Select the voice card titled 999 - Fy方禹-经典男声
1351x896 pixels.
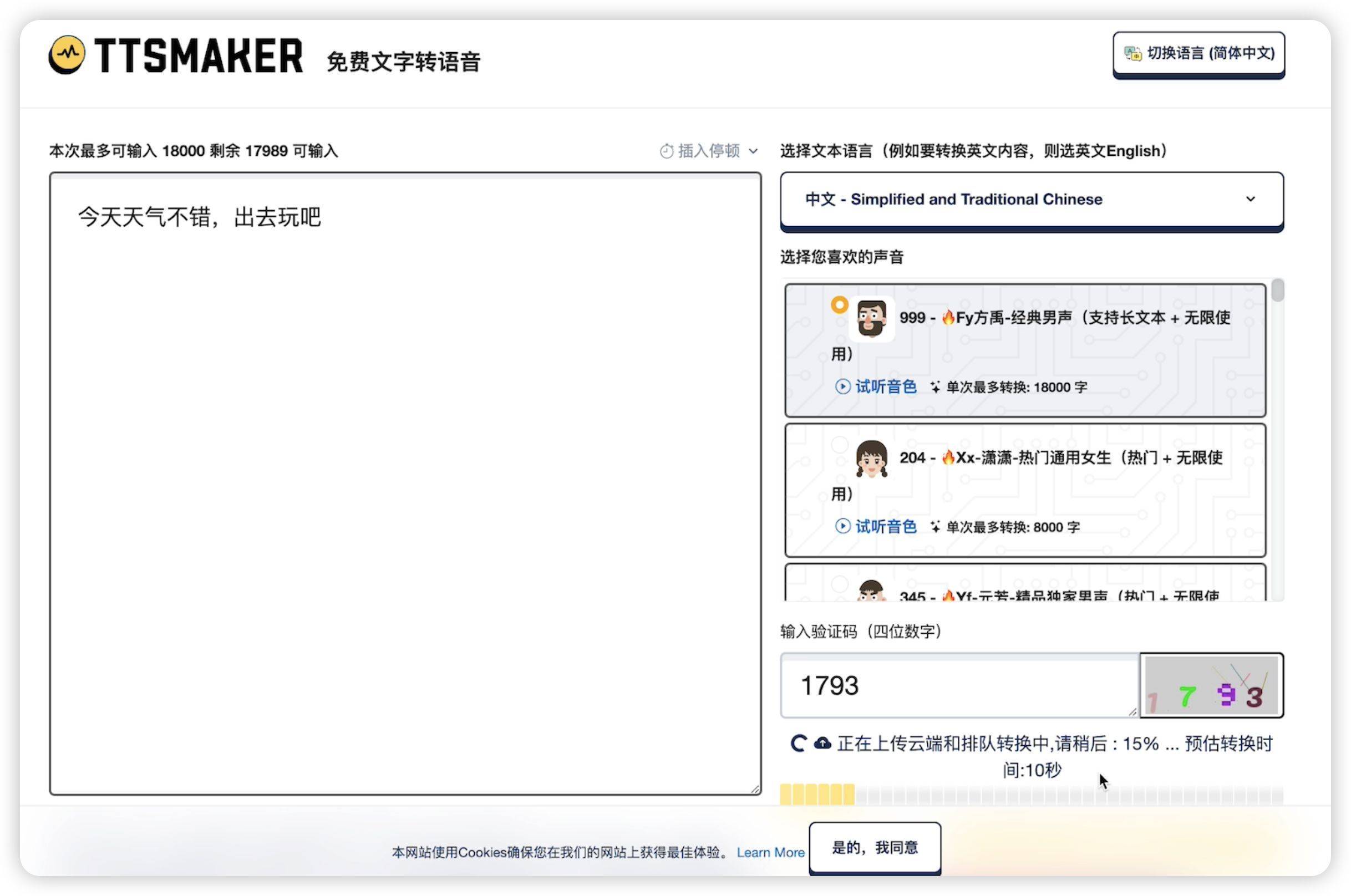(1025, 350)
